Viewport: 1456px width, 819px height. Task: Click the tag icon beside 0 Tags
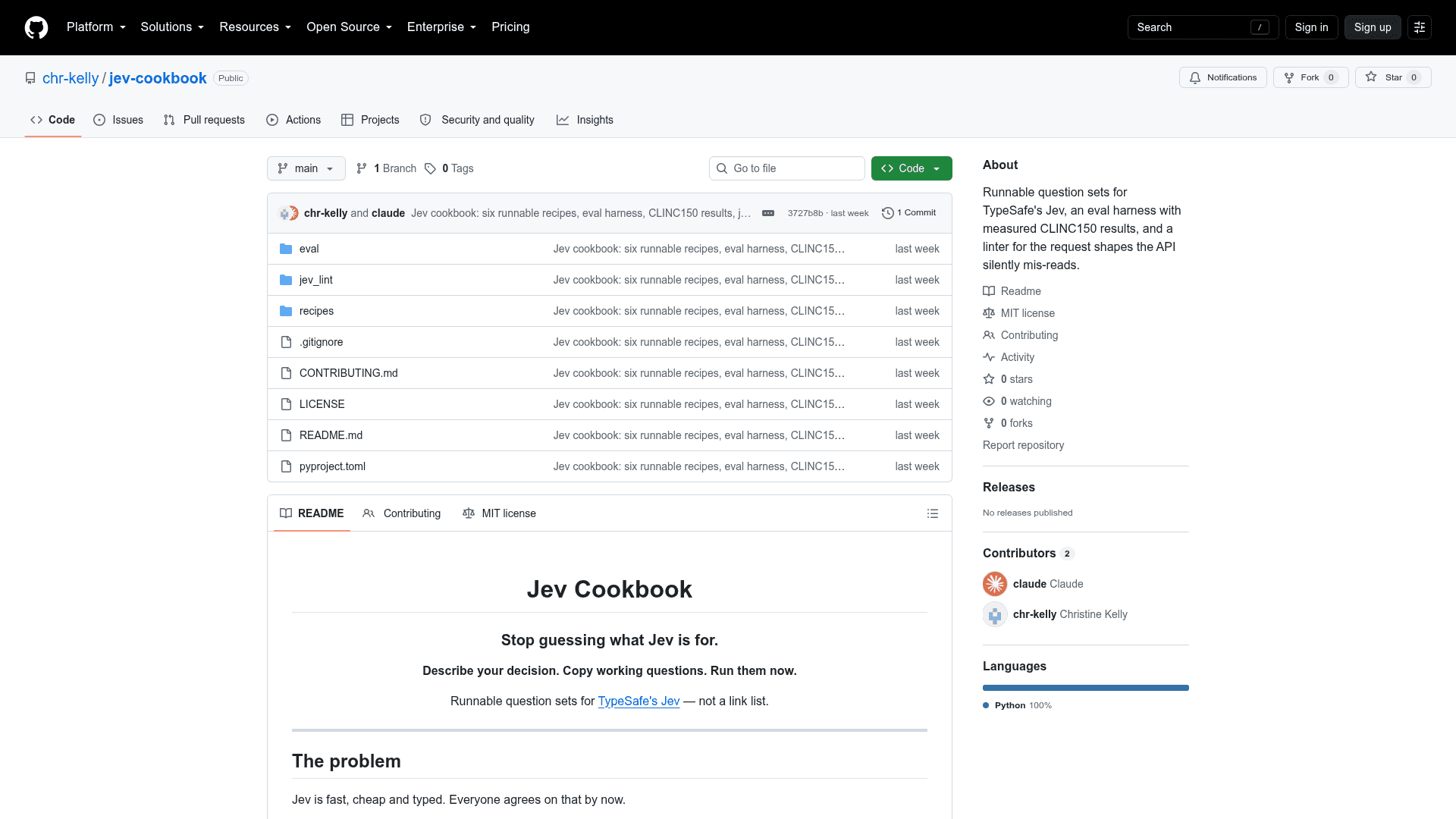tap(430, 168)
